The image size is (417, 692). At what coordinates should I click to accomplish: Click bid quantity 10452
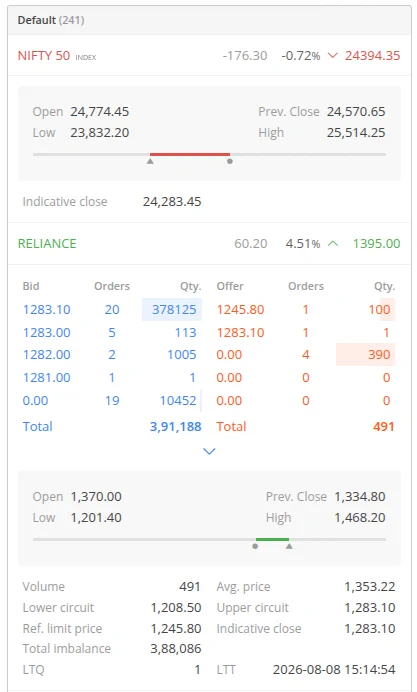(x=178, y=401)
